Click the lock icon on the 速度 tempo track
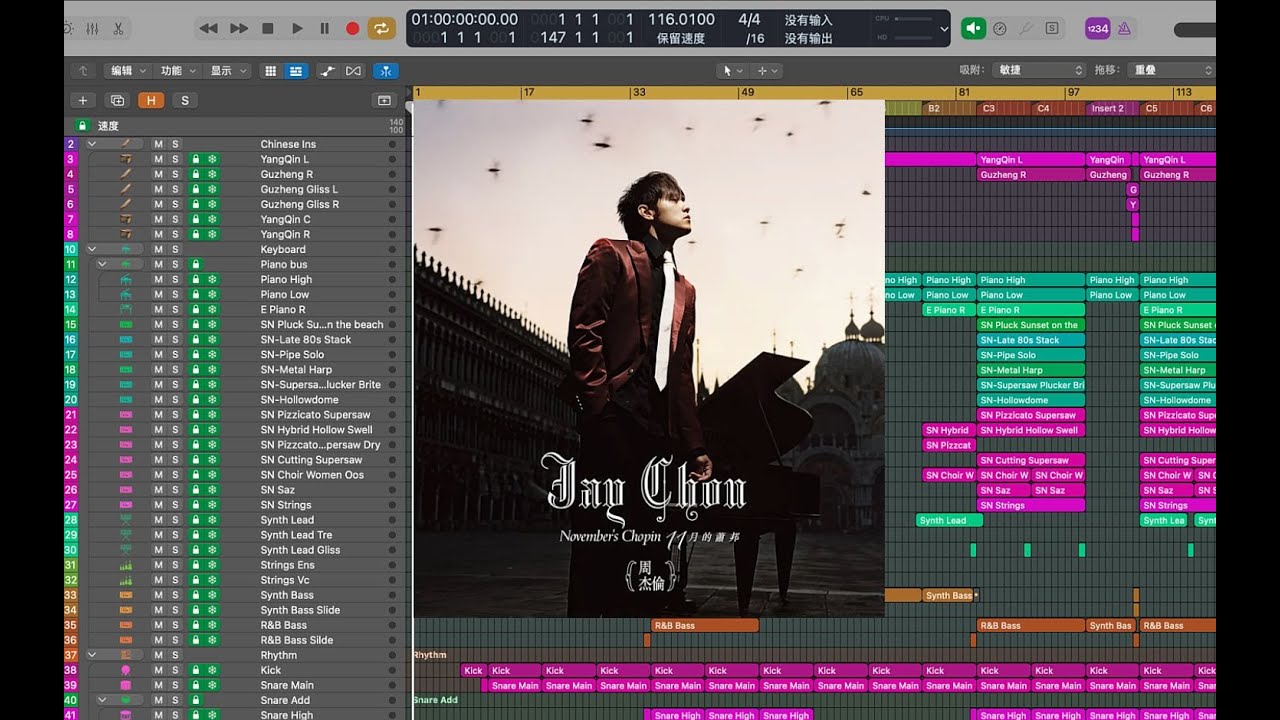 point(82,125)
